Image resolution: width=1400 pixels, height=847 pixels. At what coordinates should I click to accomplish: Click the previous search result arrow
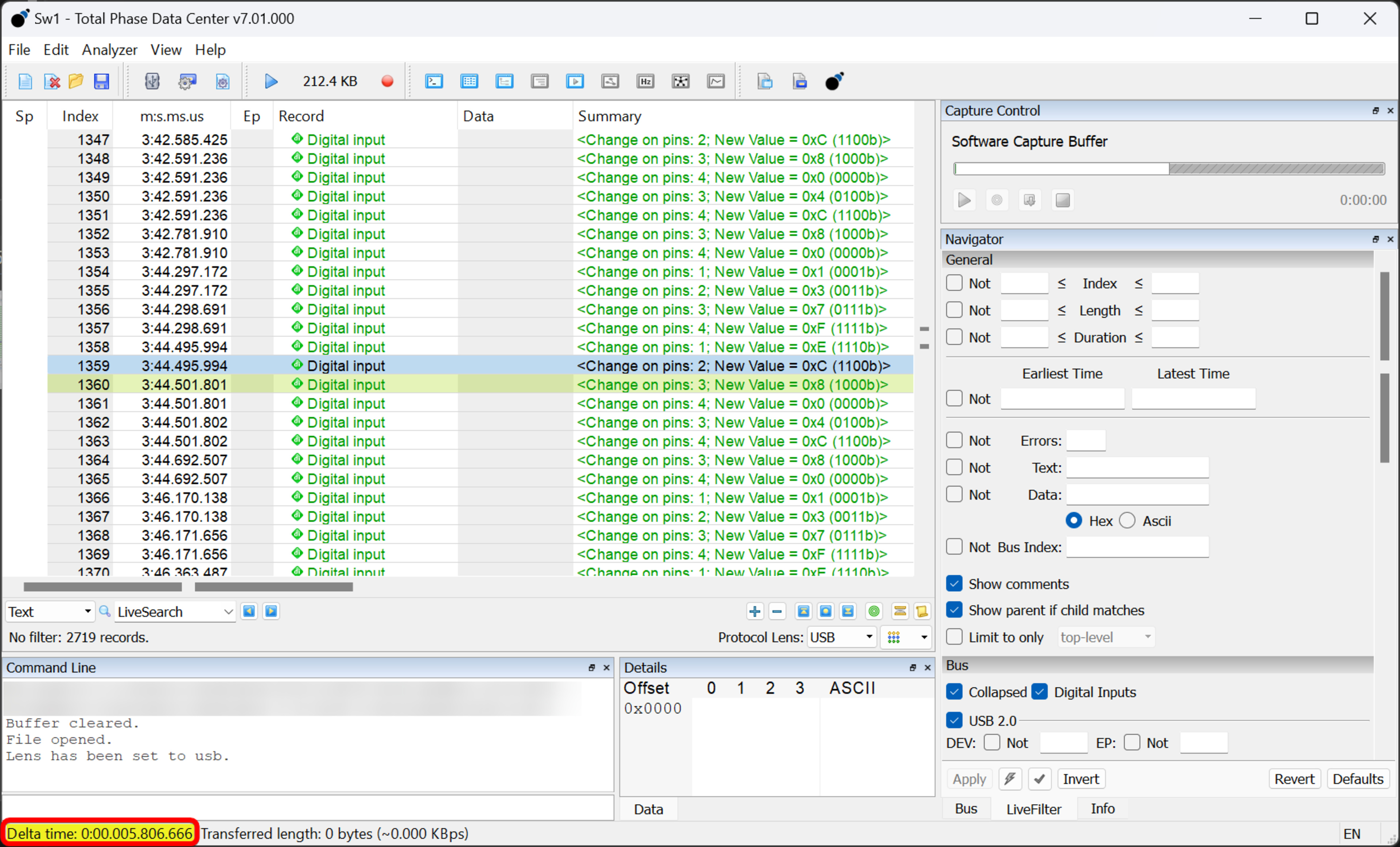pos(249,611)
